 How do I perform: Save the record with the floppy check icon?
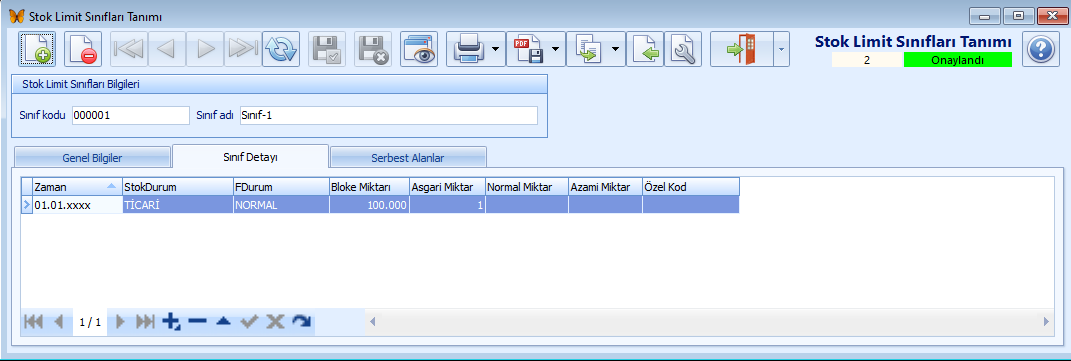327,49
